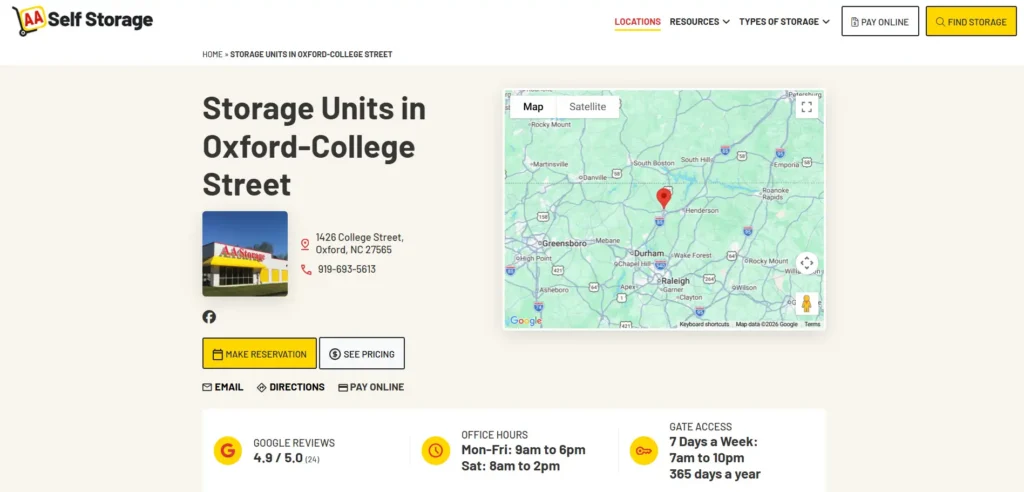This screenshot has width=1024, height=492.
Task: Click the Street View pegman icon
Action: coord(807,304)
